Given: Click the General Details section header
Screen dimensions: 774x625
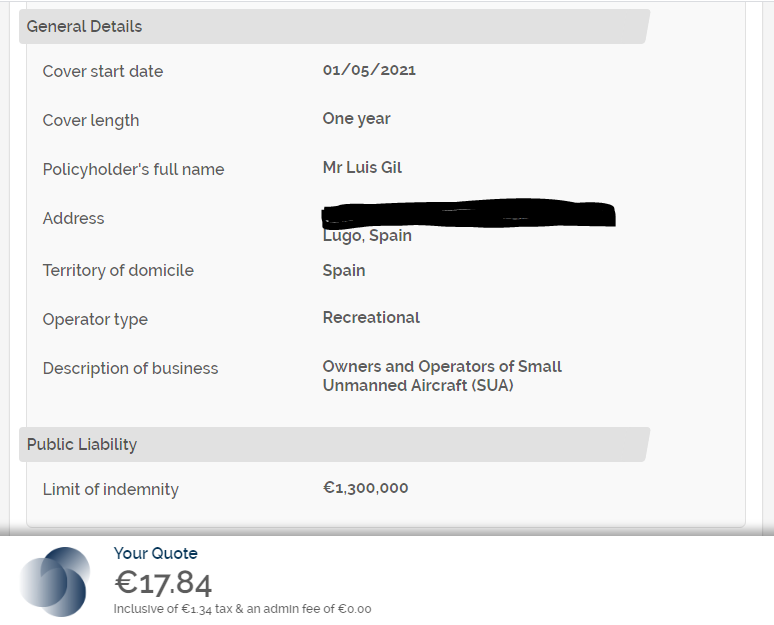Looking at the screenshot, I should (x=84, y=27).
